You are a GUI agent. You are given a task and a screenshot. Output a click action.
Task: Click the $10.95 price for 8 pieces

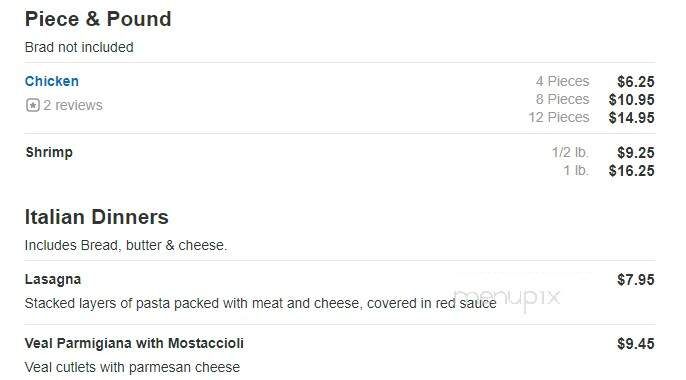[632, 100]
